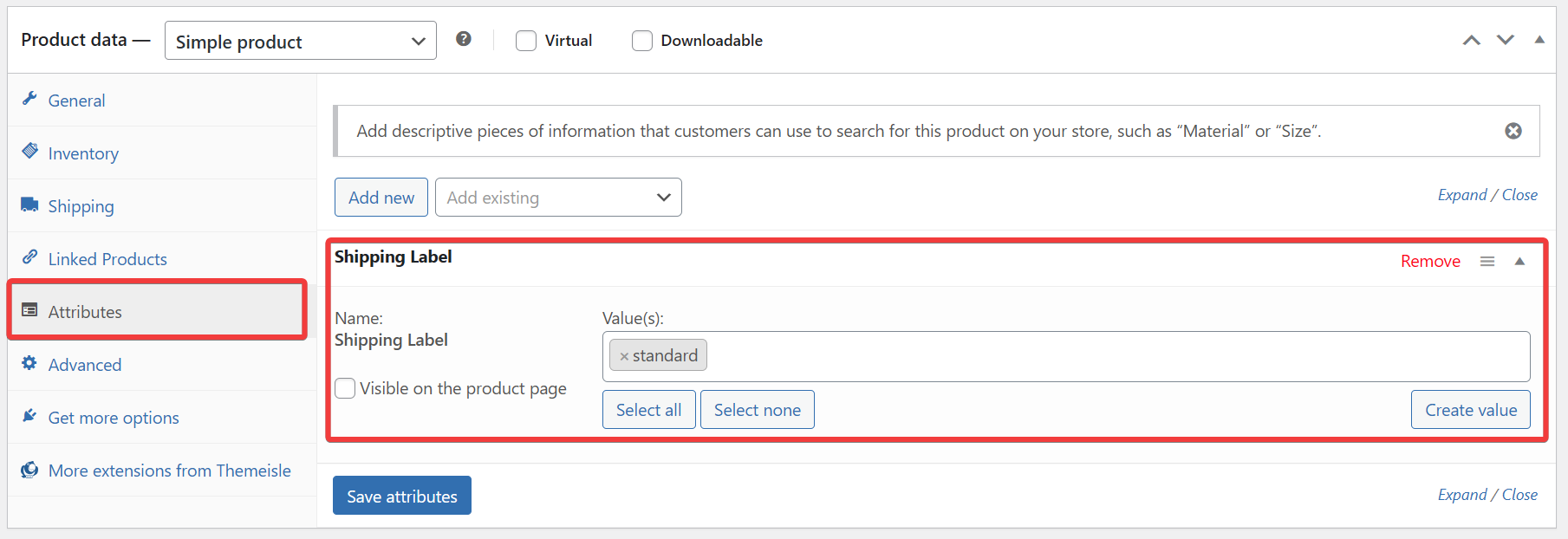Click the move panel up arrow
1568x539 pixels.
click(x=1471, y=41)
